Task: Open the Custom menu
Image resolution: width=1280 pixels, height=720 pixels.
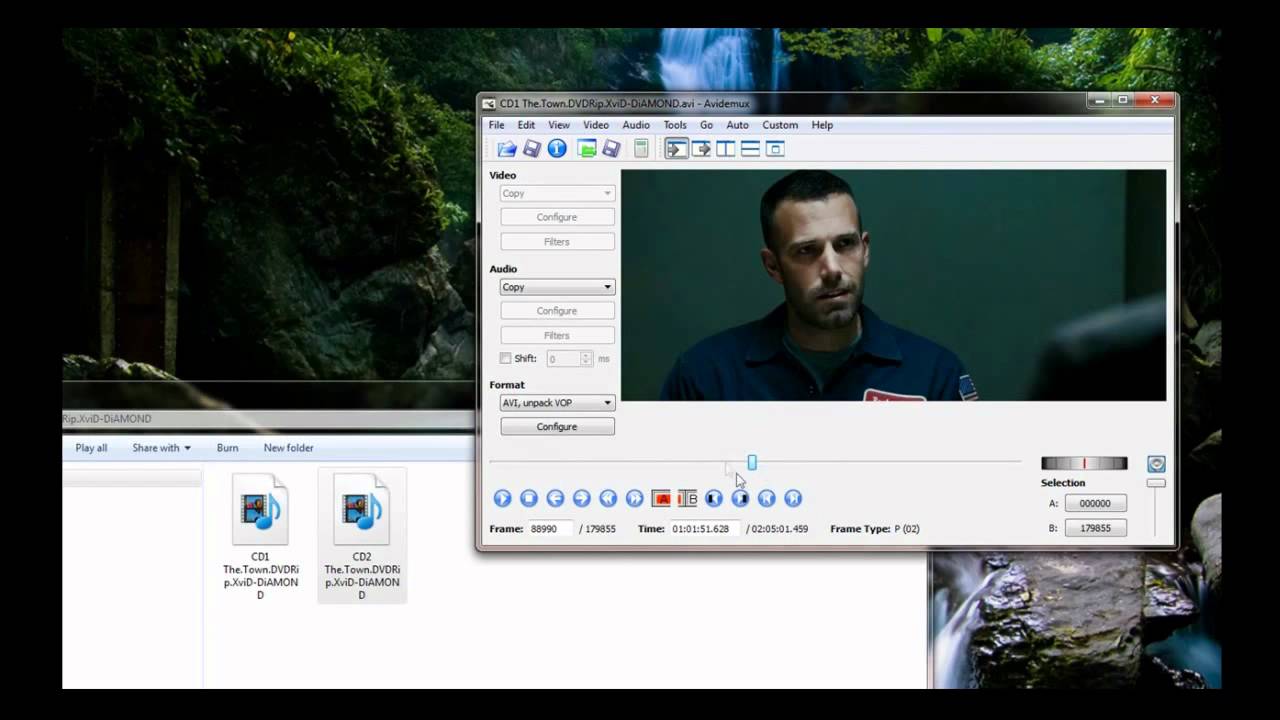Action: (780, 125)
